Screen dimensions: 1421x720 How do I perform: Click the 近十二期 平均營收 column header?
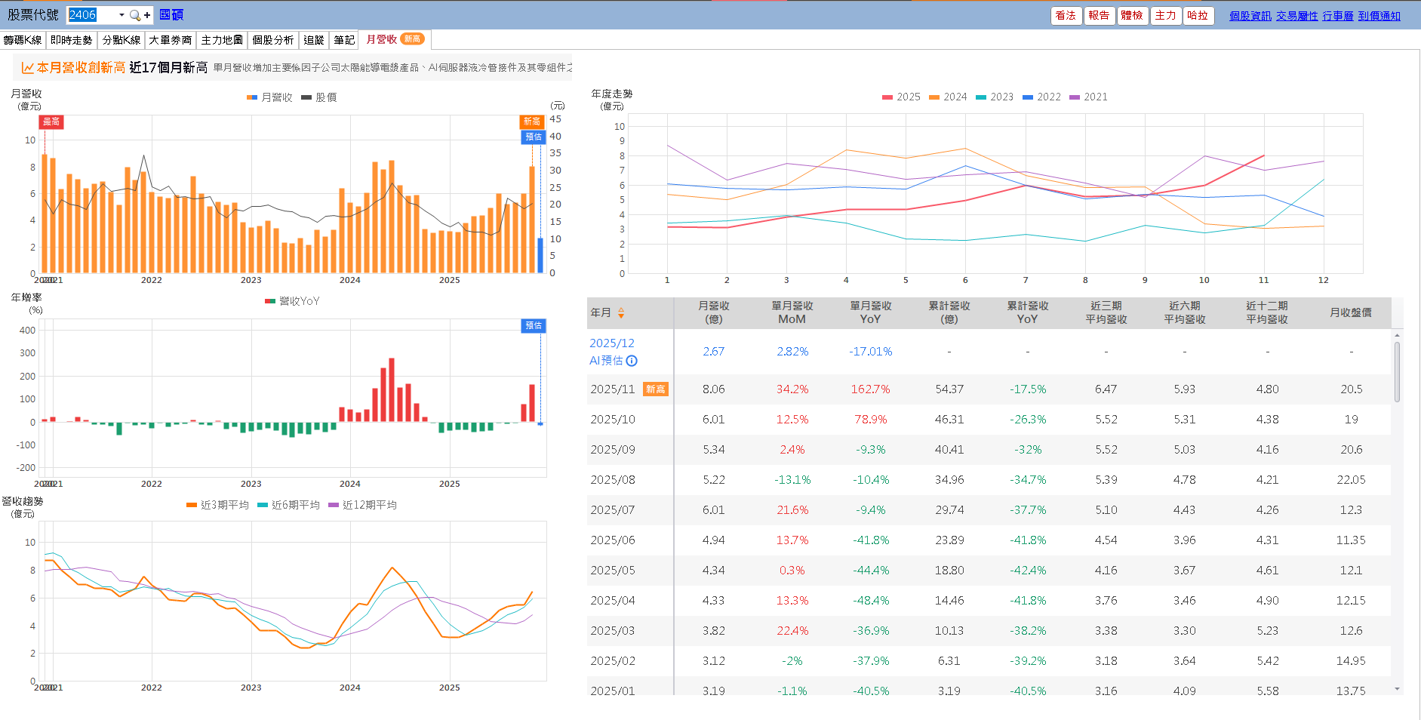(1267, 313)
